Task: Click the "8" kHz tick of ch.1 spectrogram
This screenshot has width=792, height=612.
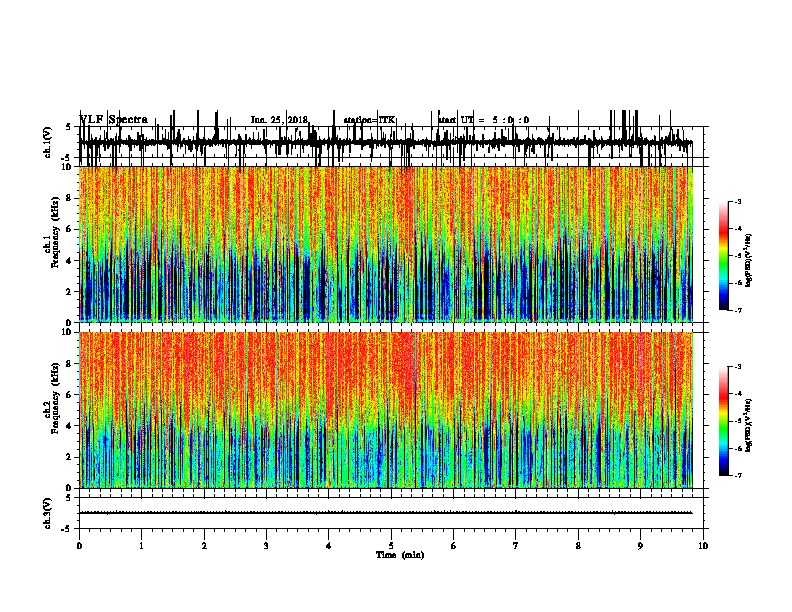Action: tap(69, 198)
